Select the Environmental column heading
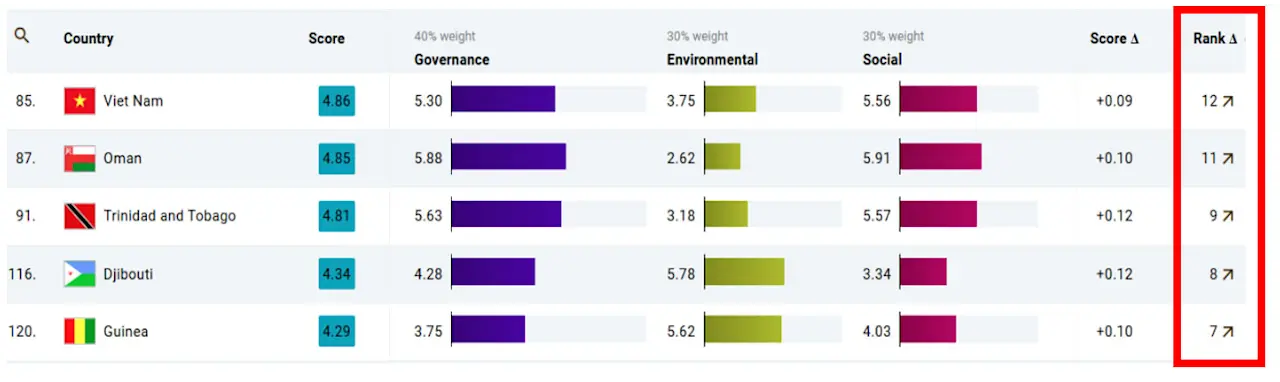 click(x=712, y=59)
